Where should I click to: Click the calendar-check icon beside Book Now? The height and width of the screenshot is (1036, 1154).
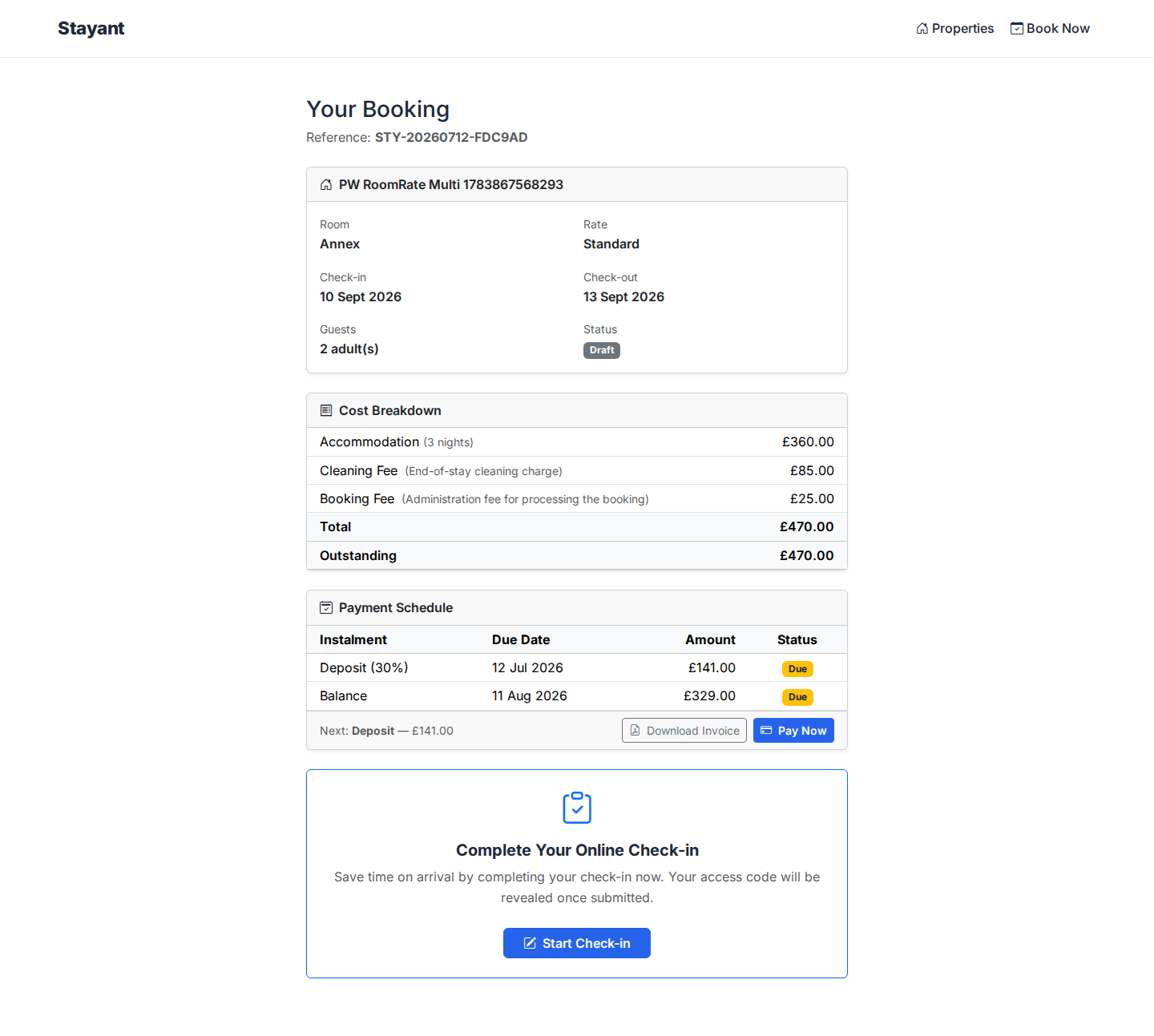pyautogui.click(x=1016, y=28)
